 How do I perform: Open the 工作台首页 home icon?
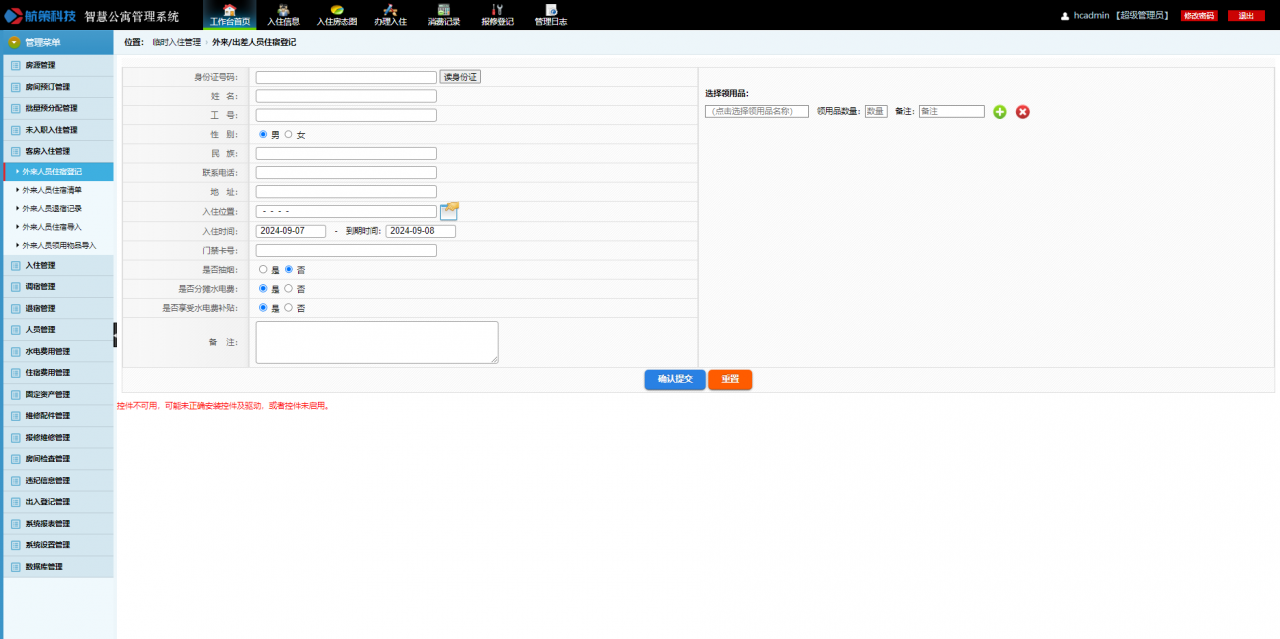pyautogui.click(x=229, y=11)
